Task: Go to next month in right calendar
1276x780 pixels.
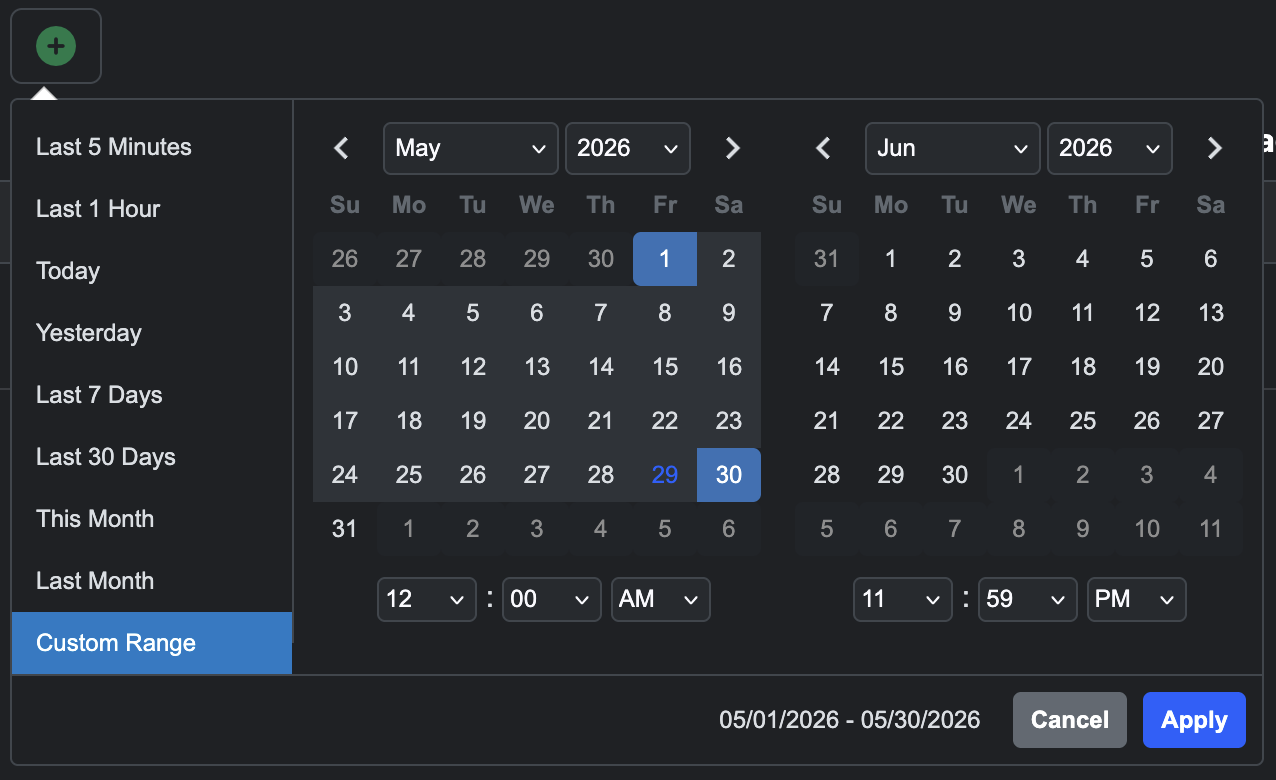Action: (x=1214, y=148)
